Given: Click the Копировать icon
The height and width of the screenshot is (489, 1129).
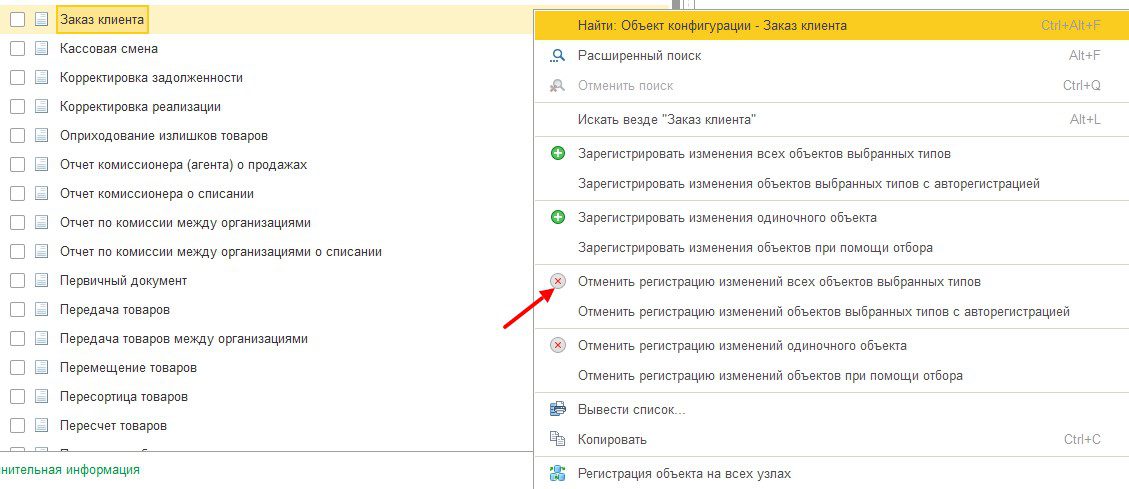Looking at the screenshot, I should click(558, 439).
